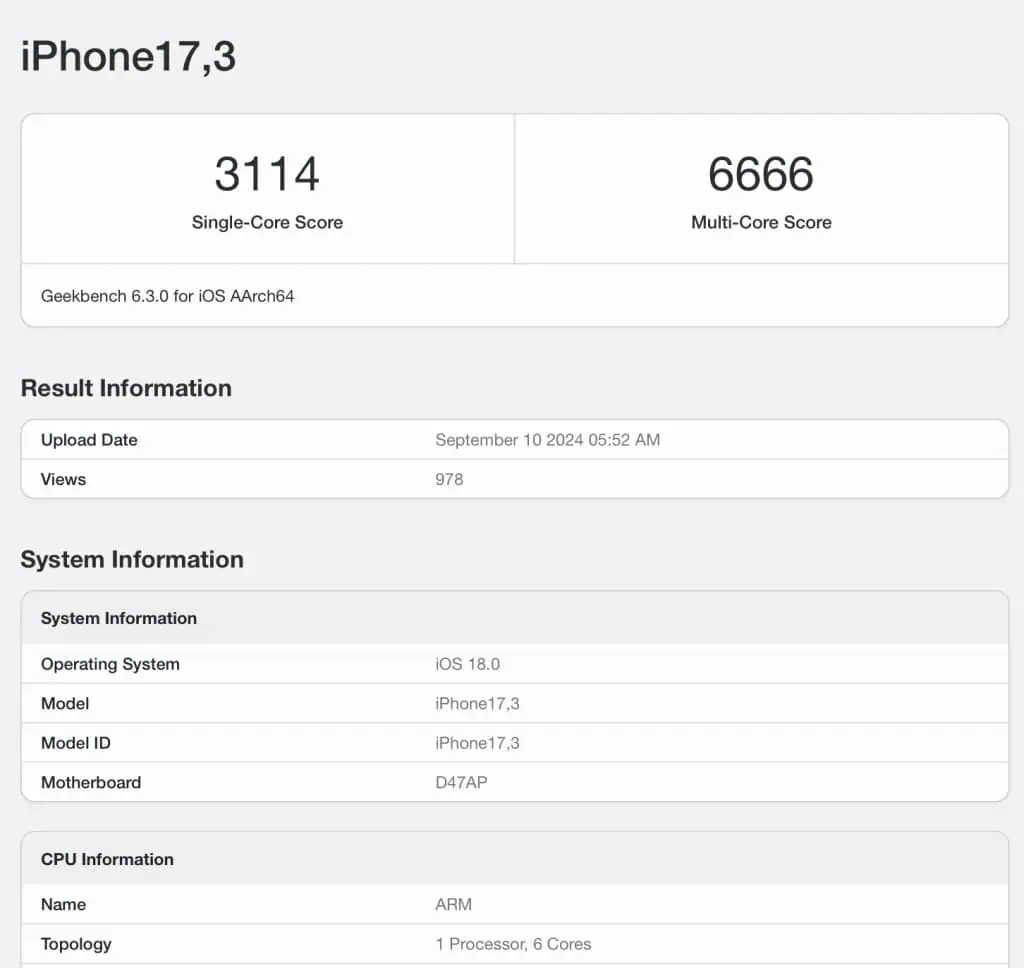The image size is (1024, 968).
Task: Click the Result Information heading
Action: pos(126,388)
